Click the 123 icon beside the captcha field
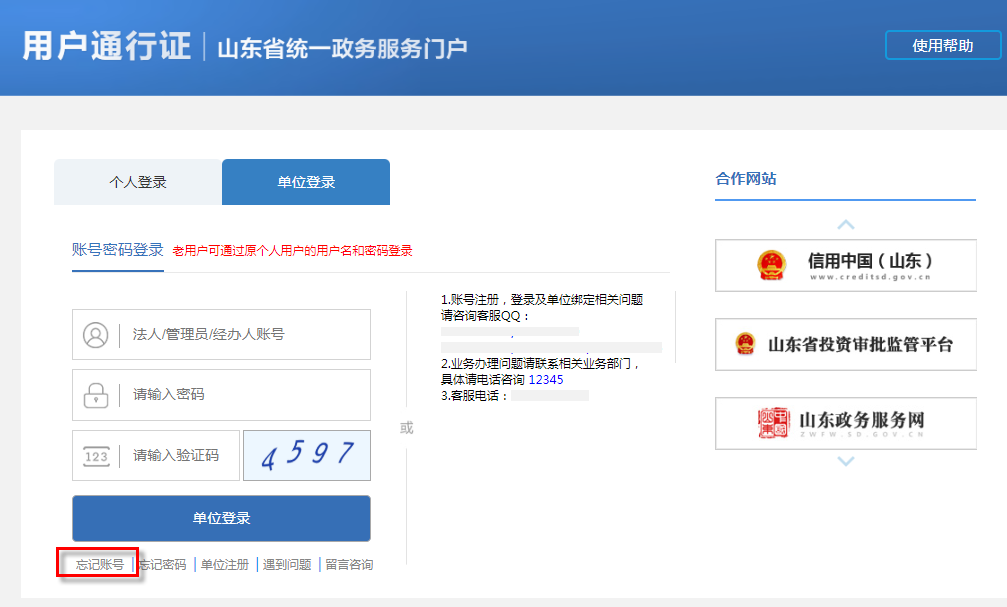This screenshot has width=1007, height=607. [94, 455]
